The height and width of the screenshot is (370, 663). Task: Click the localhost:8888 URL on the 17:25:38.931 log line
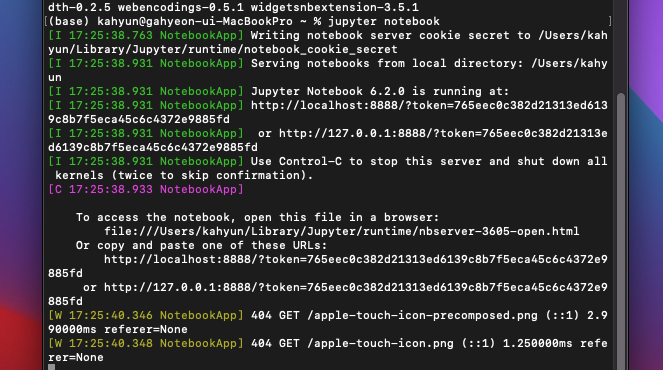point(328,112)
